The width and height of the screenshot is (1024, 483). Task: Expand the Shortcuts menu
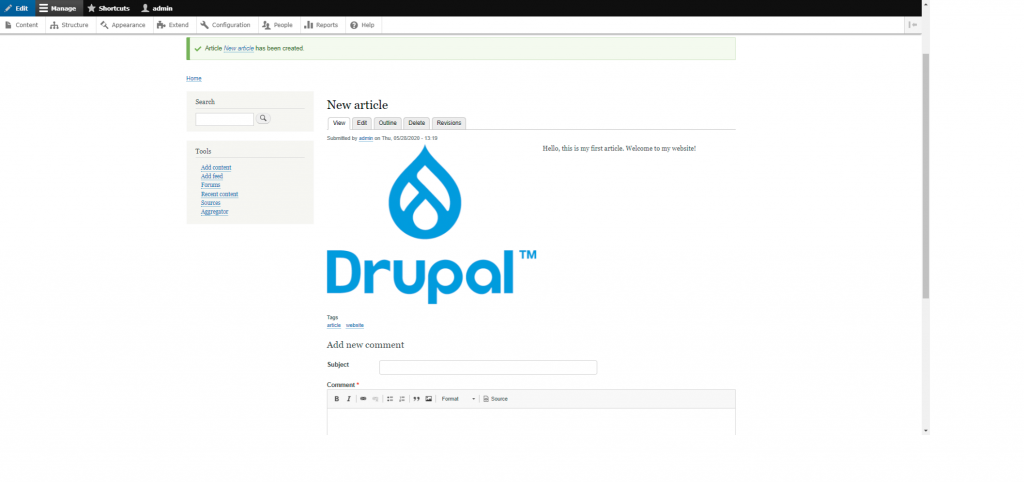pos(108,8)
